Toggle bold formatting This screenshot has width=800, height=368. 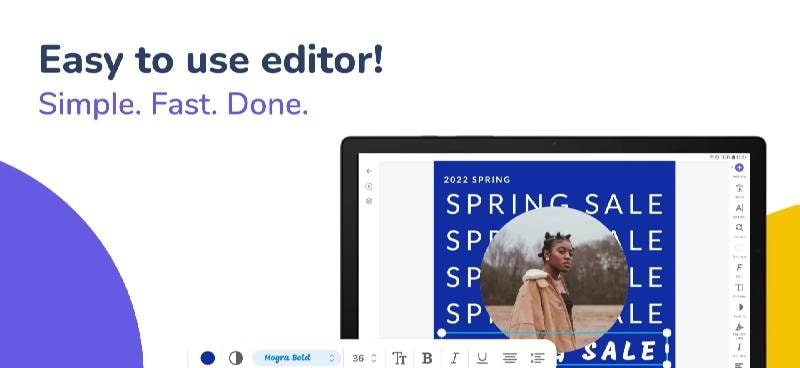point(427,358)
